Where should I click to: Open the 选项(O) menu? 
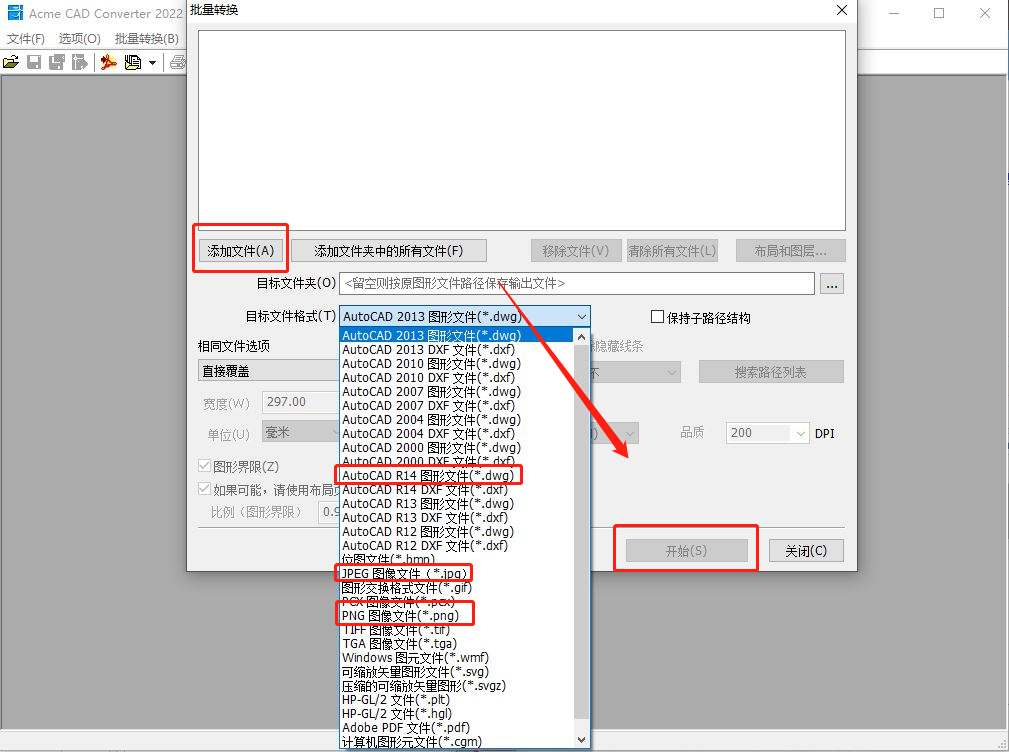80,39
